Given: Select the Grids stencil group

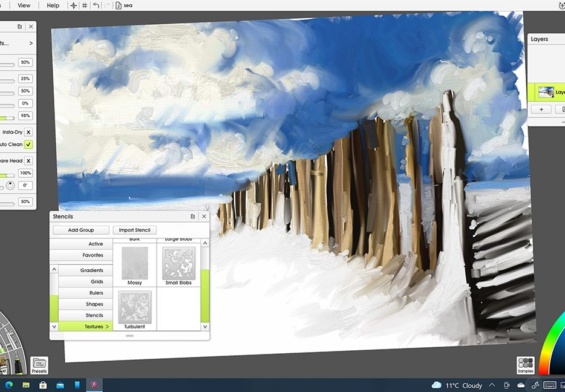Looking at the screenshot, I should (85, 281).
